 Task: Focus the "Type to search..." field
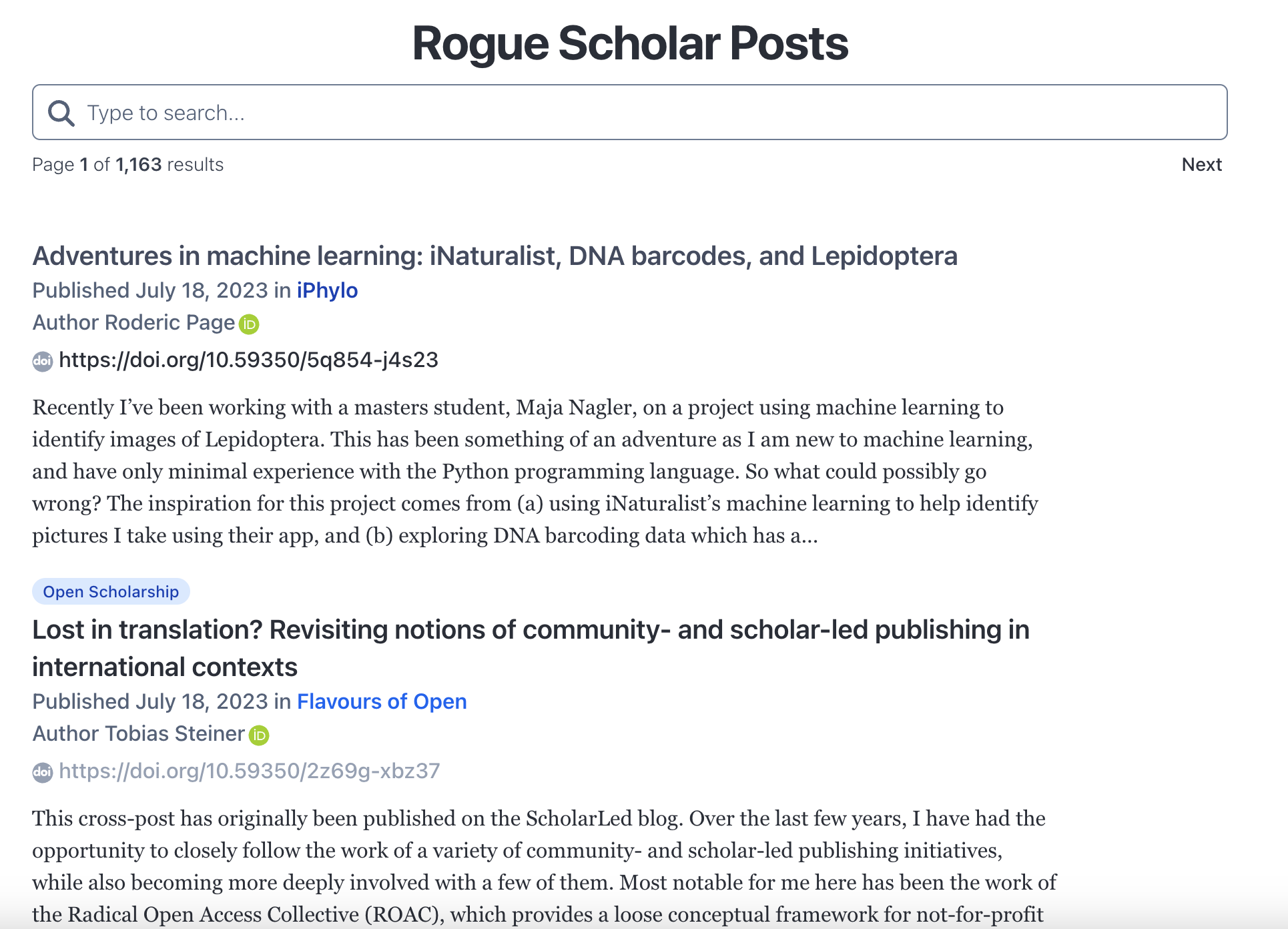pos(641,113)
